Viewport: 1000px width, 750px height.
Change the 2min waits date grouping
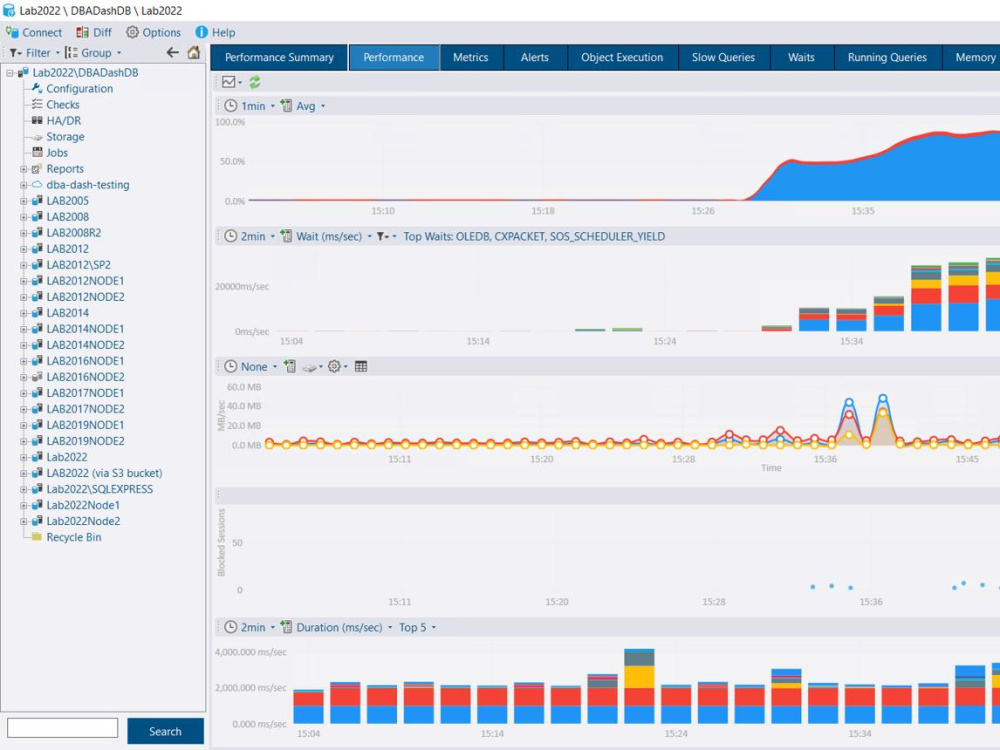249,237
